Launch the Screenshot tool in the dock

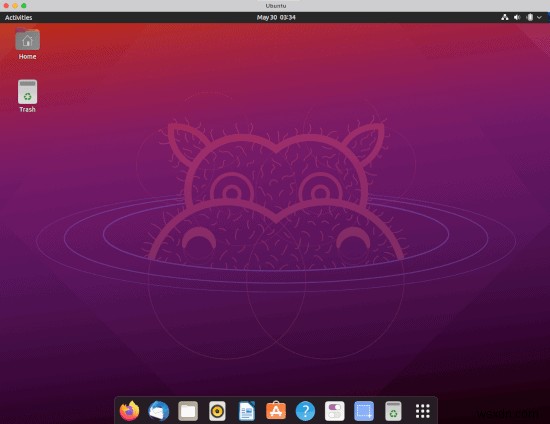(364, 411)
